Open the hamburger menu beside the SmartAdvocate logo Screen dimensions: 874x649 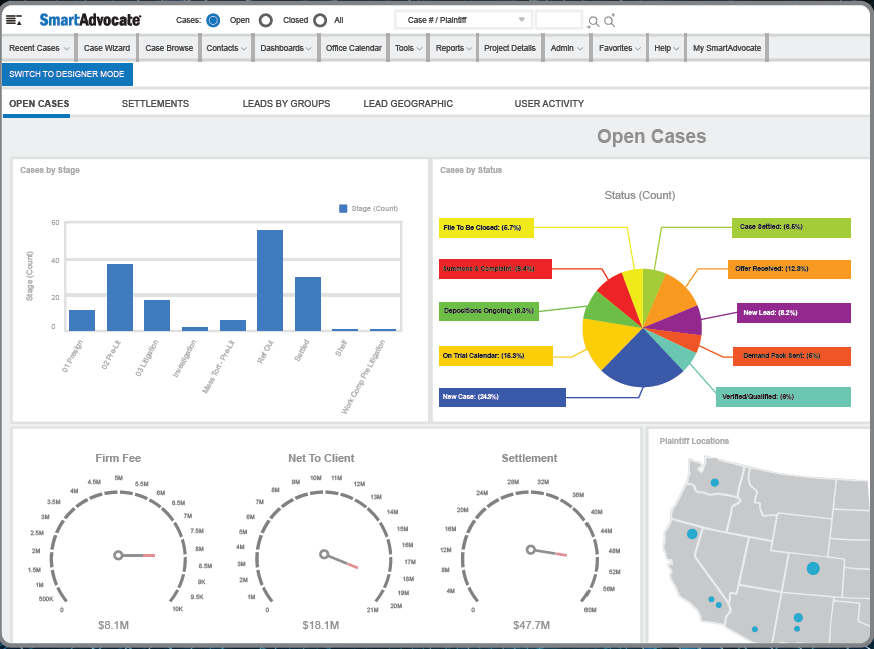pyautogui.click(x=14, y=20)
